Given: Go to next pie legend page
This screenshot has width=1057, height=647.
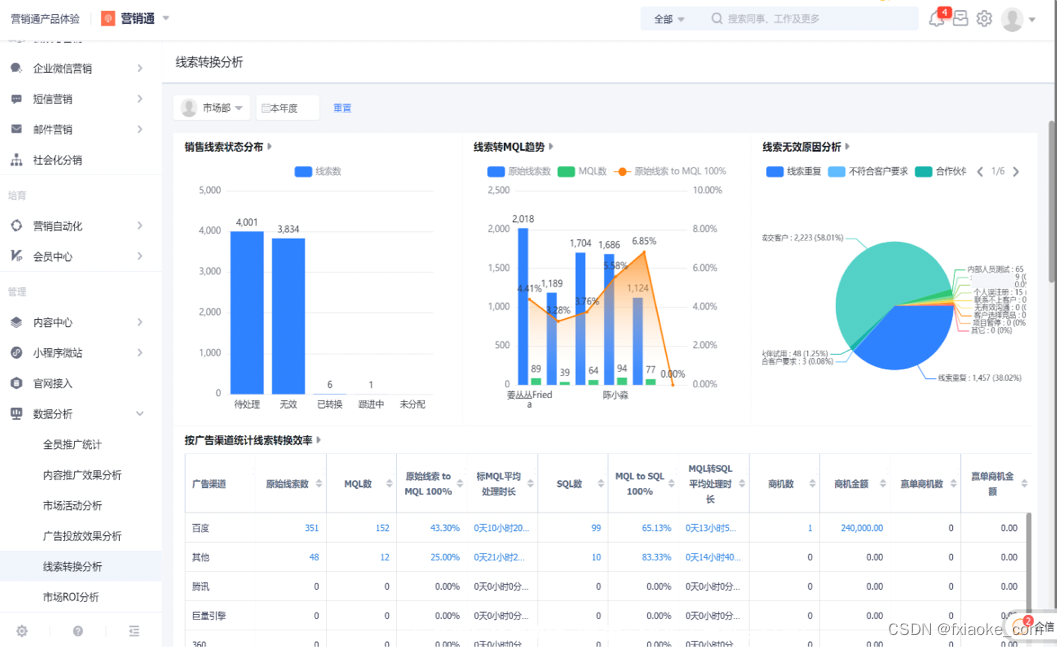Looking at the screenshot, I should pos(1016,171).
